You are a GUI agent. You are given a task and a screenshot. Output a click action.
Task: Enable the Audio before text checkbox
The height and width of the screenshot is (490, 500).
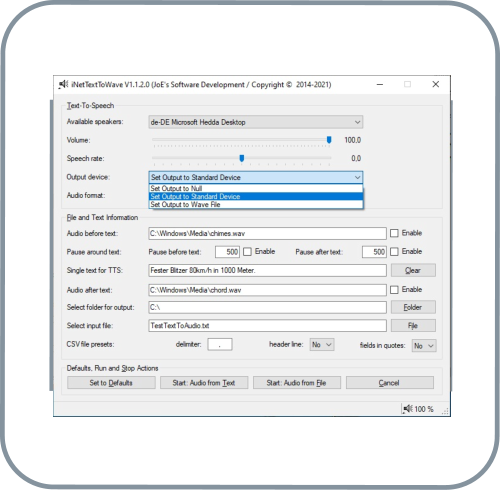coord(394,233)
